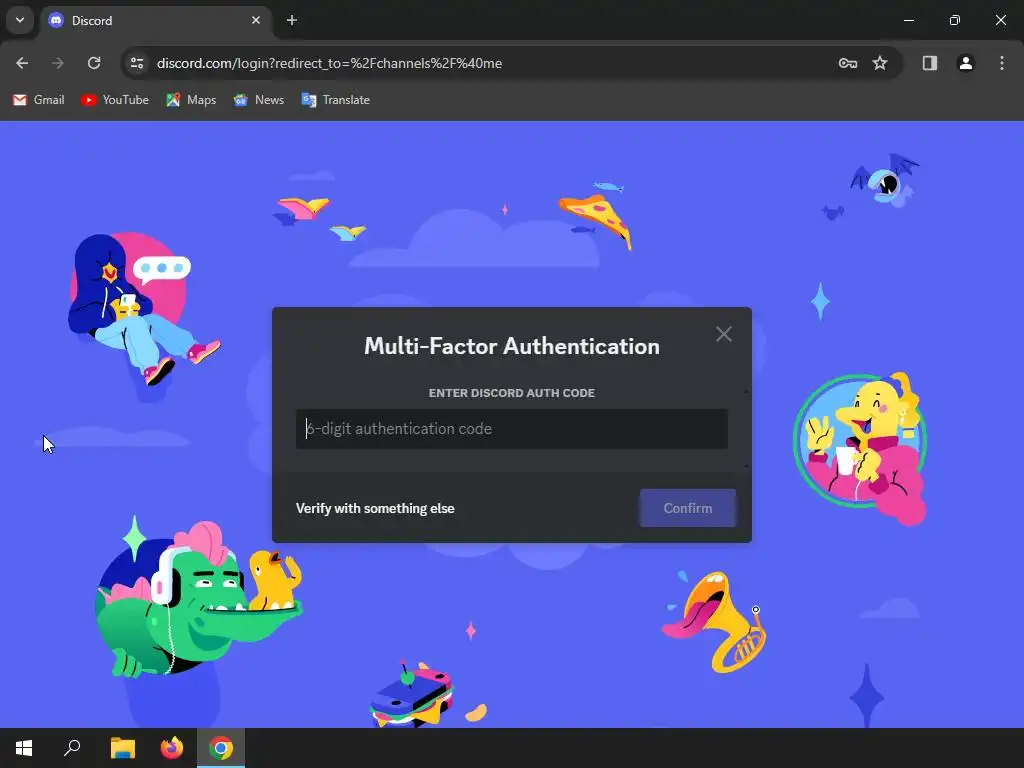Viewport: 1024px width, 768px height.
Task: Launch Firefox from the taskbar
Action: pyautogui.click(x=172, y=748)
